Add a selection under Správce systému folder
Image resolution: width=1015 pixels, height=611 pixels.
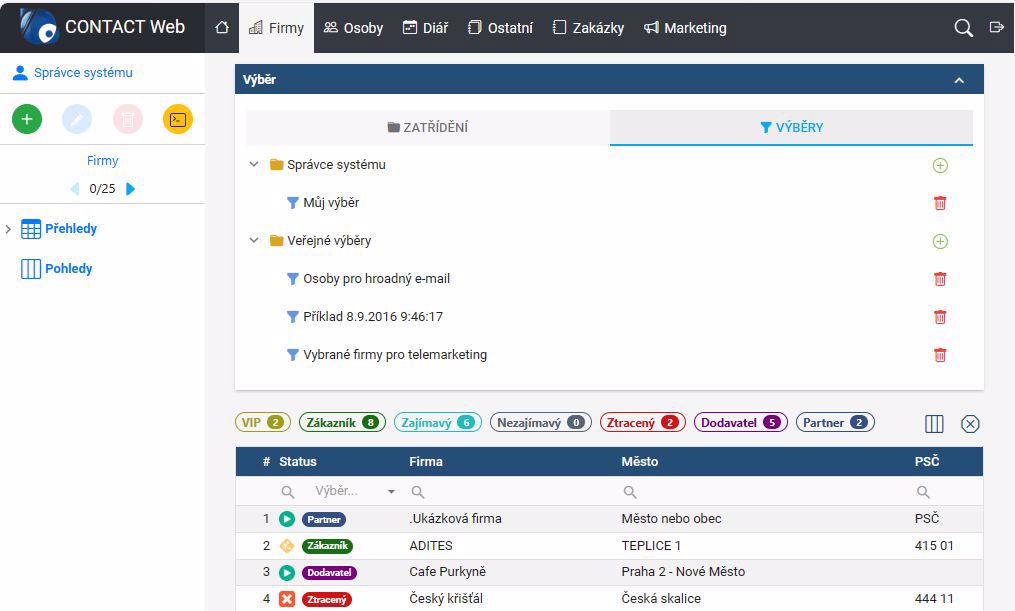pyautogui.click(x=940, y=166)
